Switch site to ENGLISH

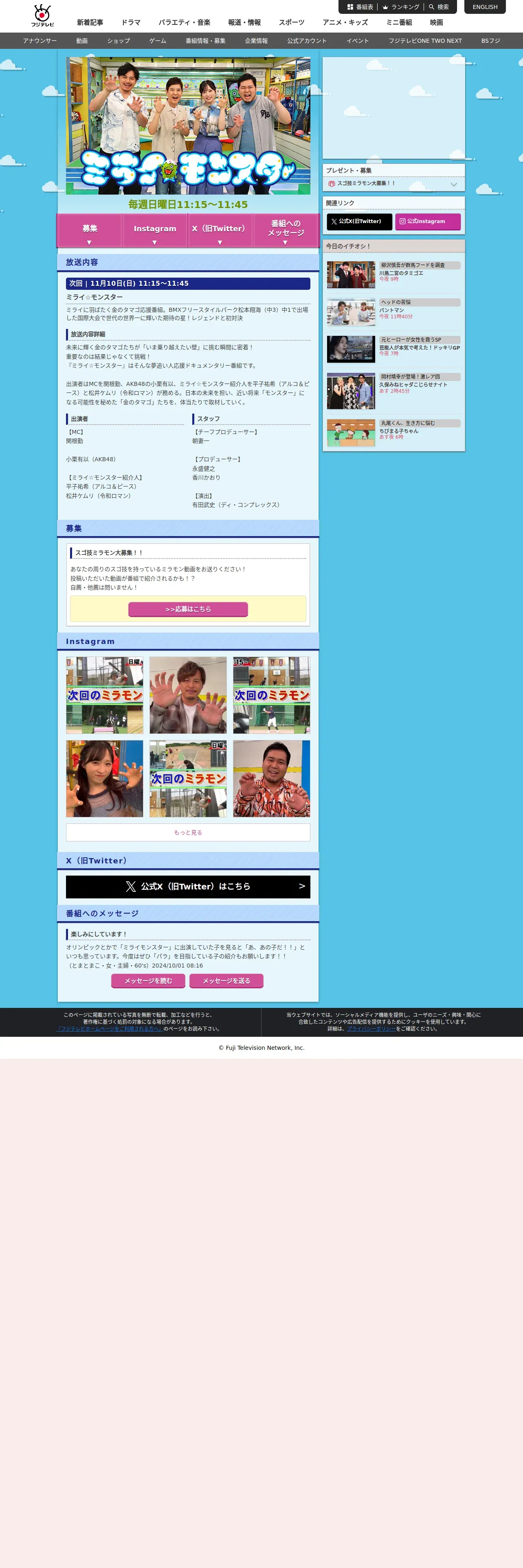(x=485, y=7)
